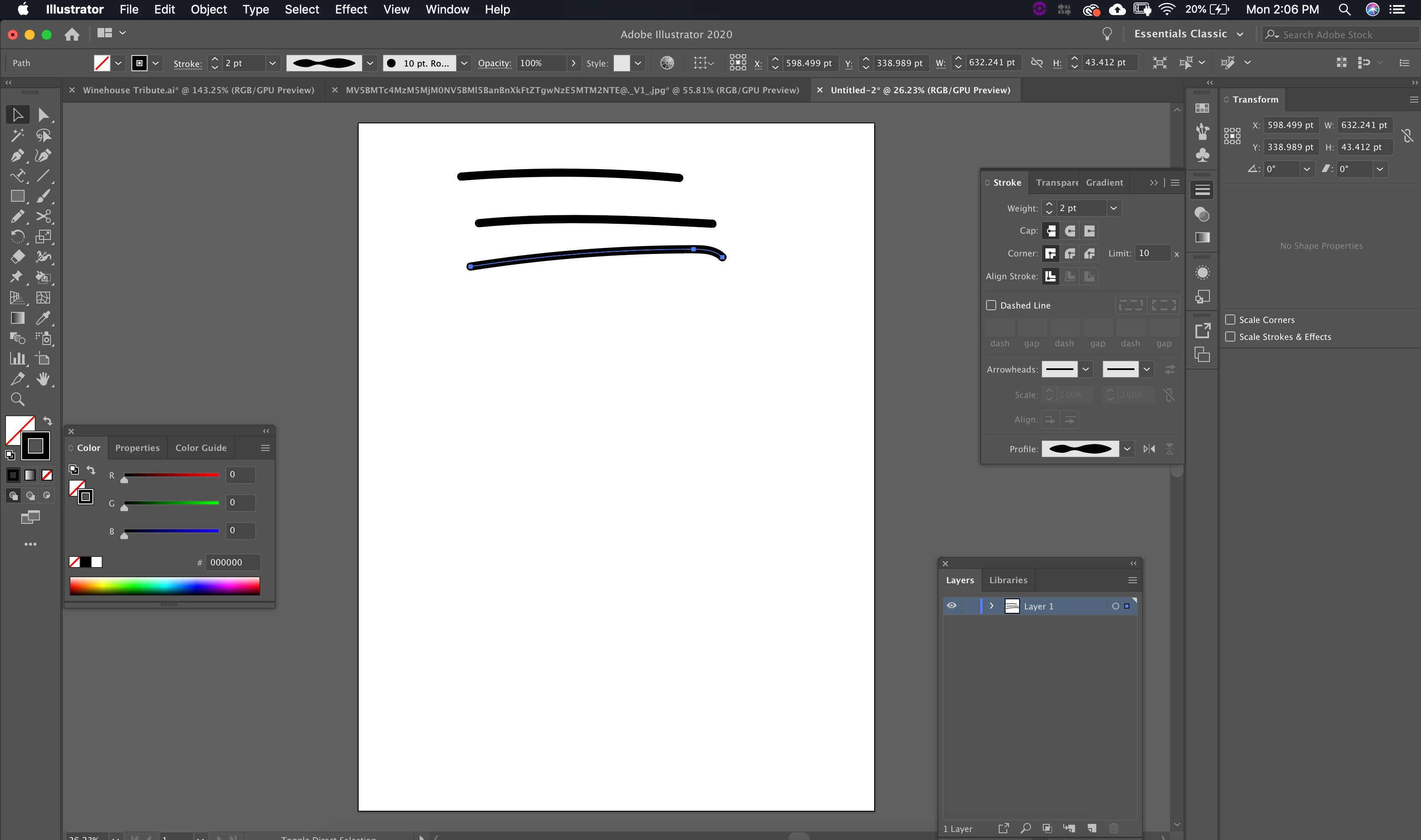Switch to the Libraries panel tab
The width and height of the screenshot is (1421, 840).
[x=1008, y=580]
